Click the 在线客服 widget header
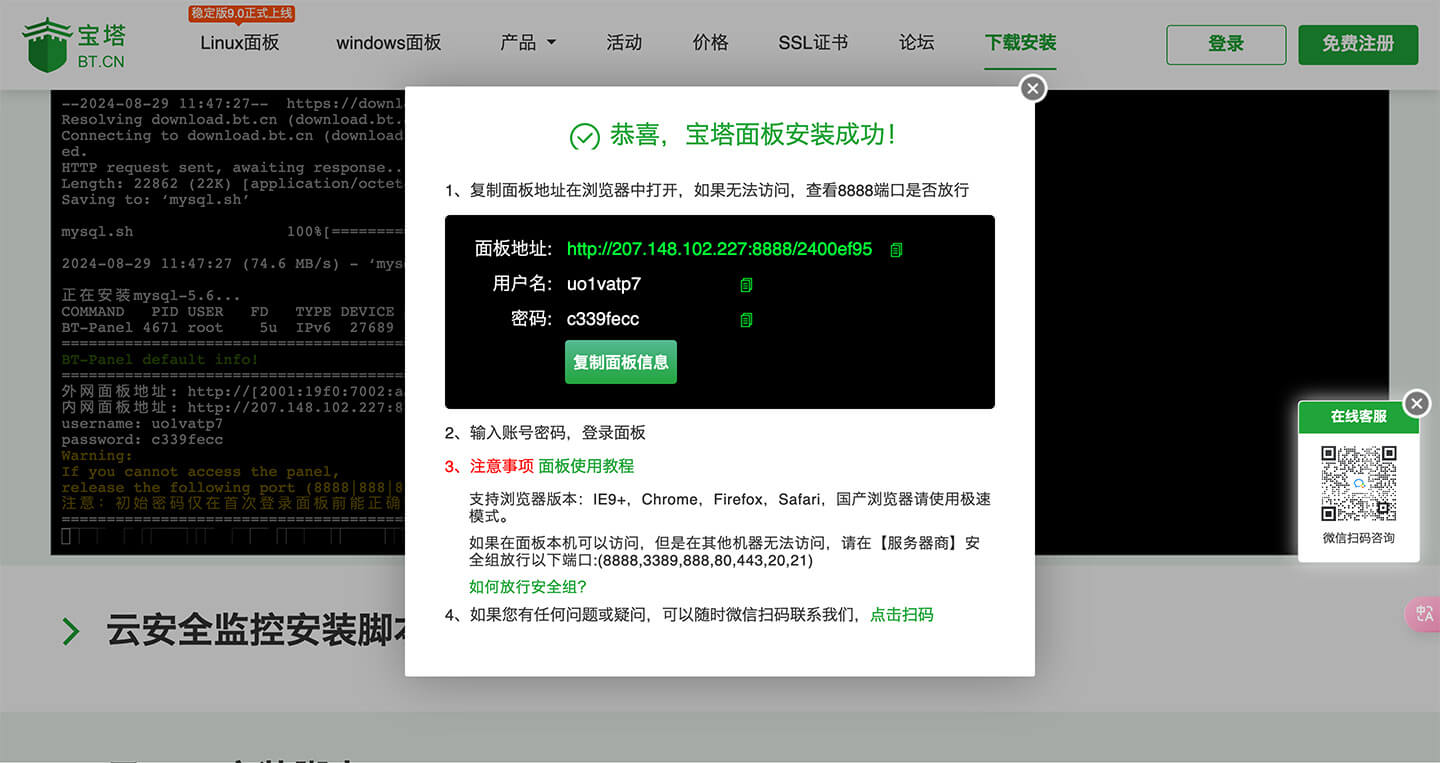The height and width of the screenshot is (763, 1440). point(1358,417)
